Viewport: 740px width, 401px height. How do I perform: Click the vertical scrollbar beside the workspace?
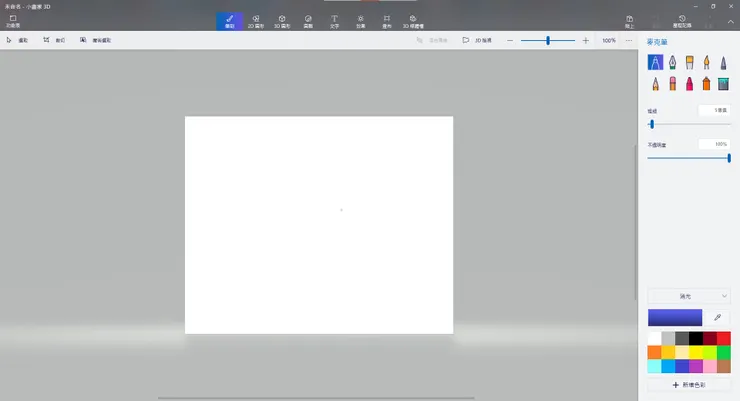(635, 222)
